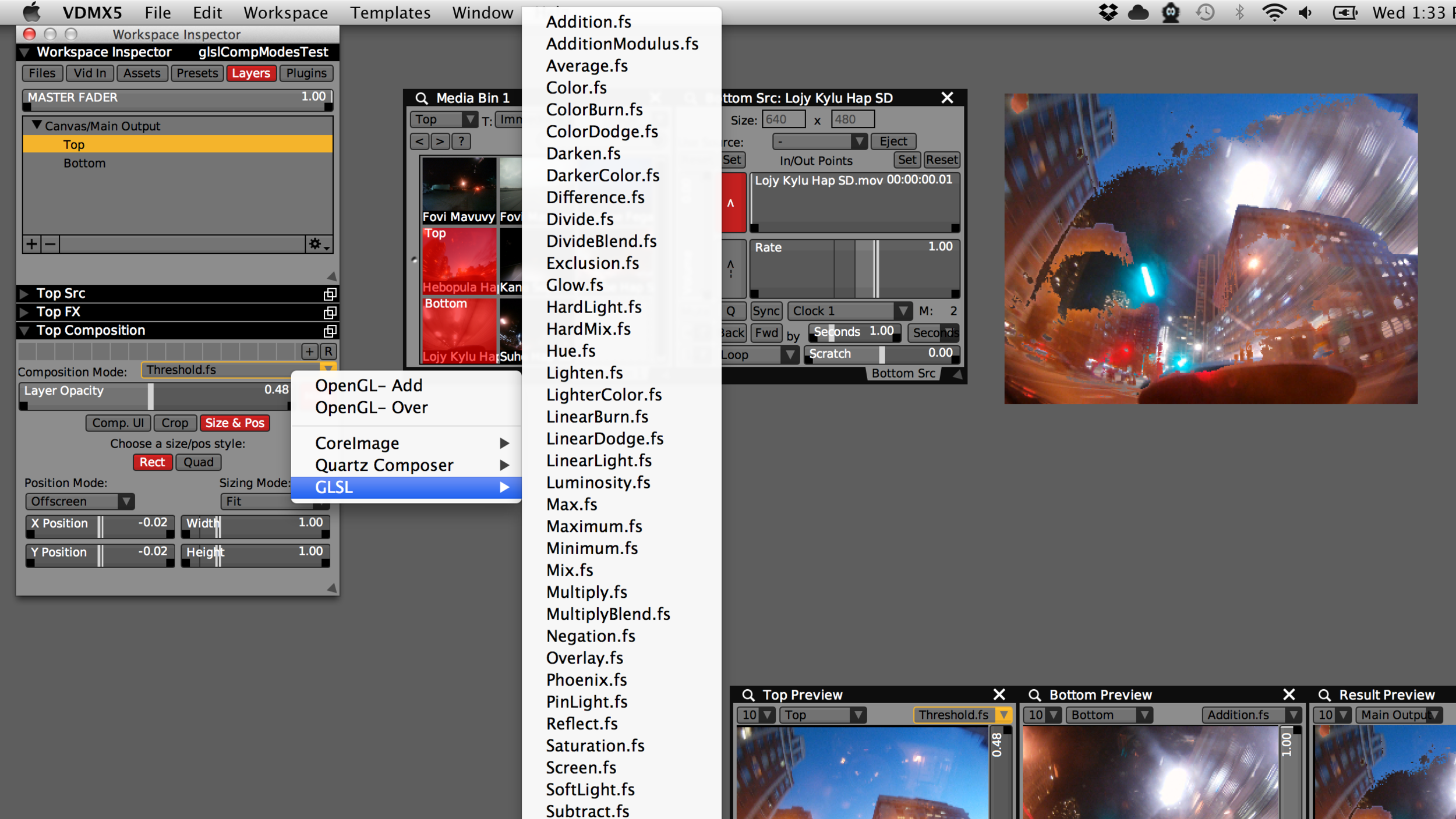Click the plus button in Top Composition
The image size is (1456, 819).
click(309, 352)
